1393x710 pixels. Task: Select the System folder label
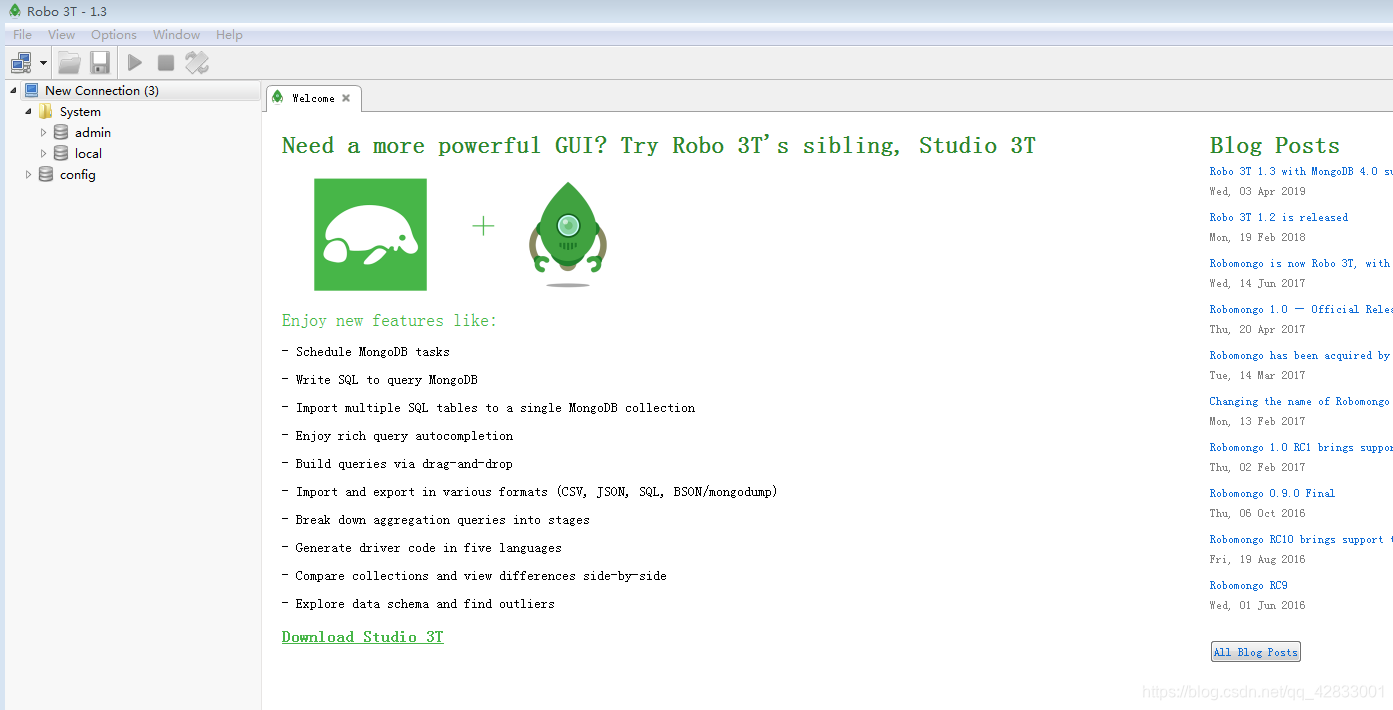[80, 112]
